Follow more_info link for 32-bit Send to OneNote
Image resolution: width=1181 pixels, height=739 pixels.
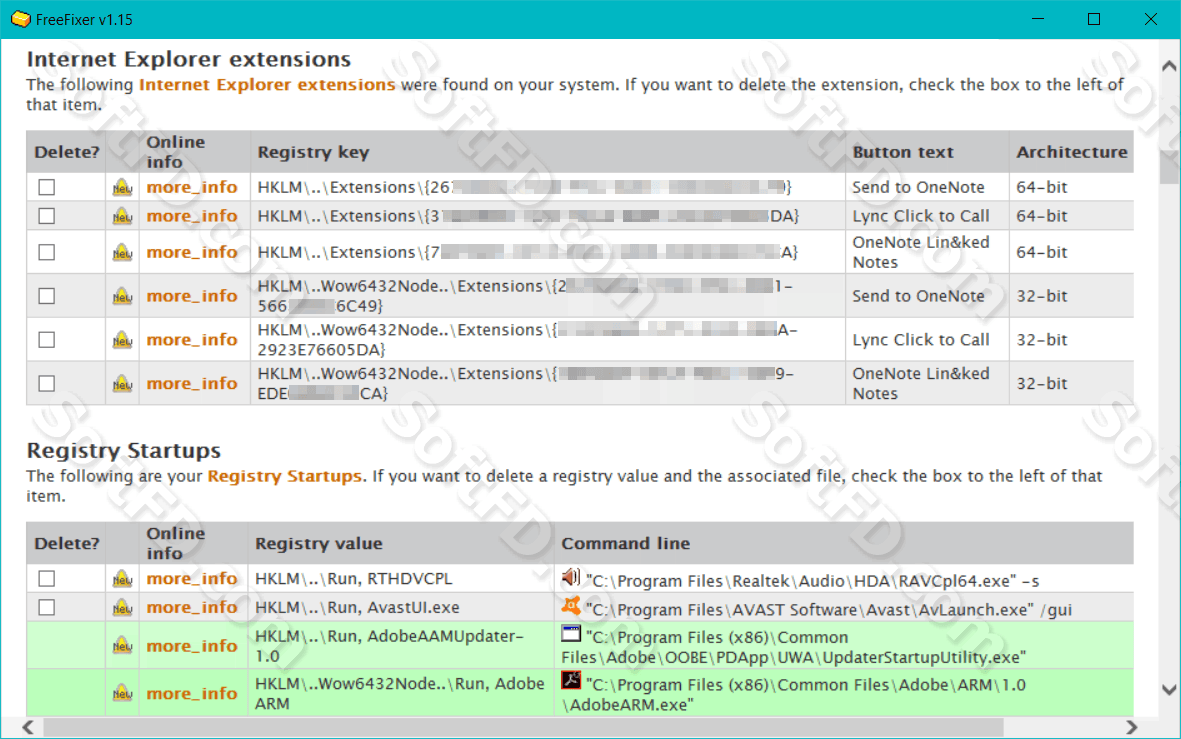[192, 295]
